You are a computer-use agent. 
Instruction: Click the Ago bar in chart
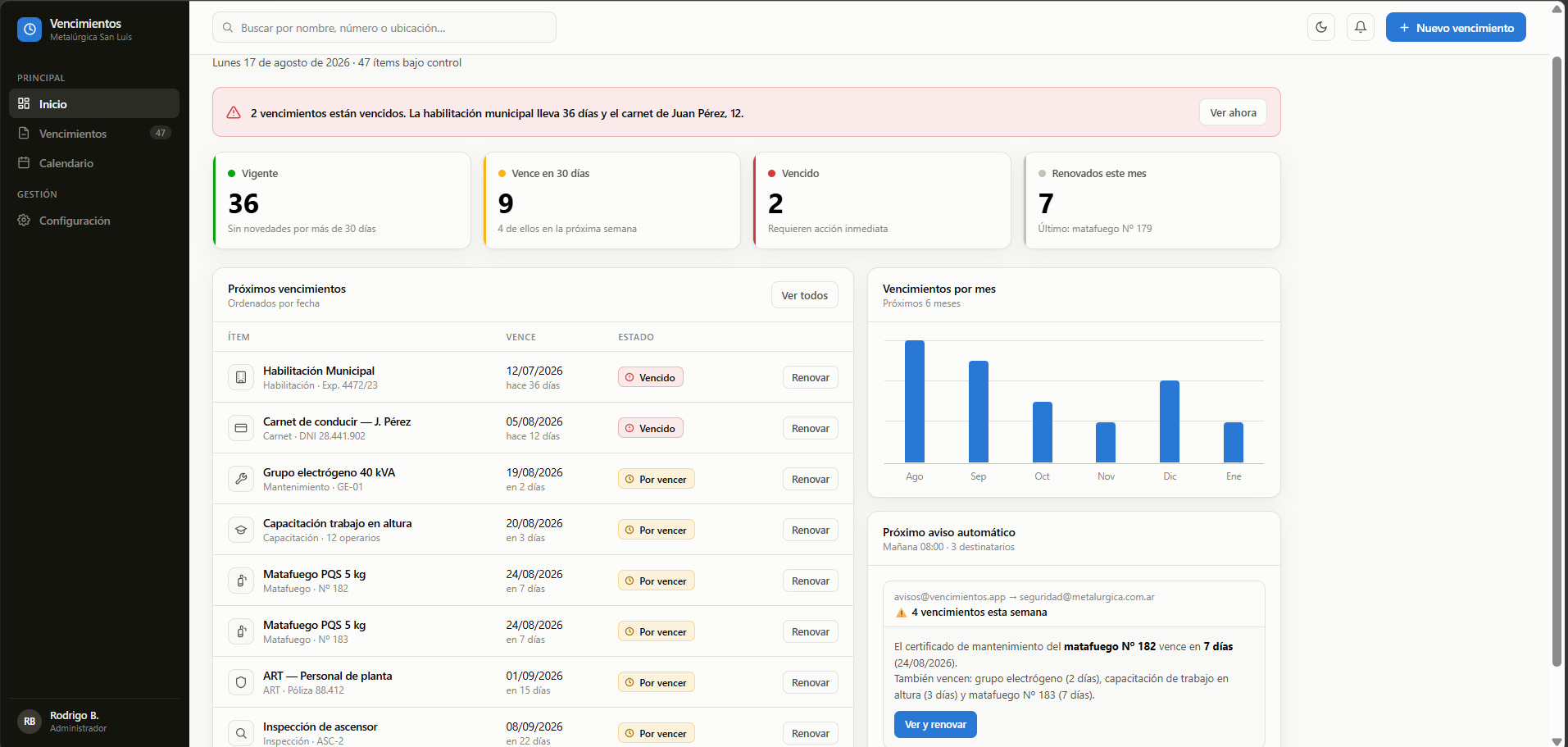coord(915,401)
